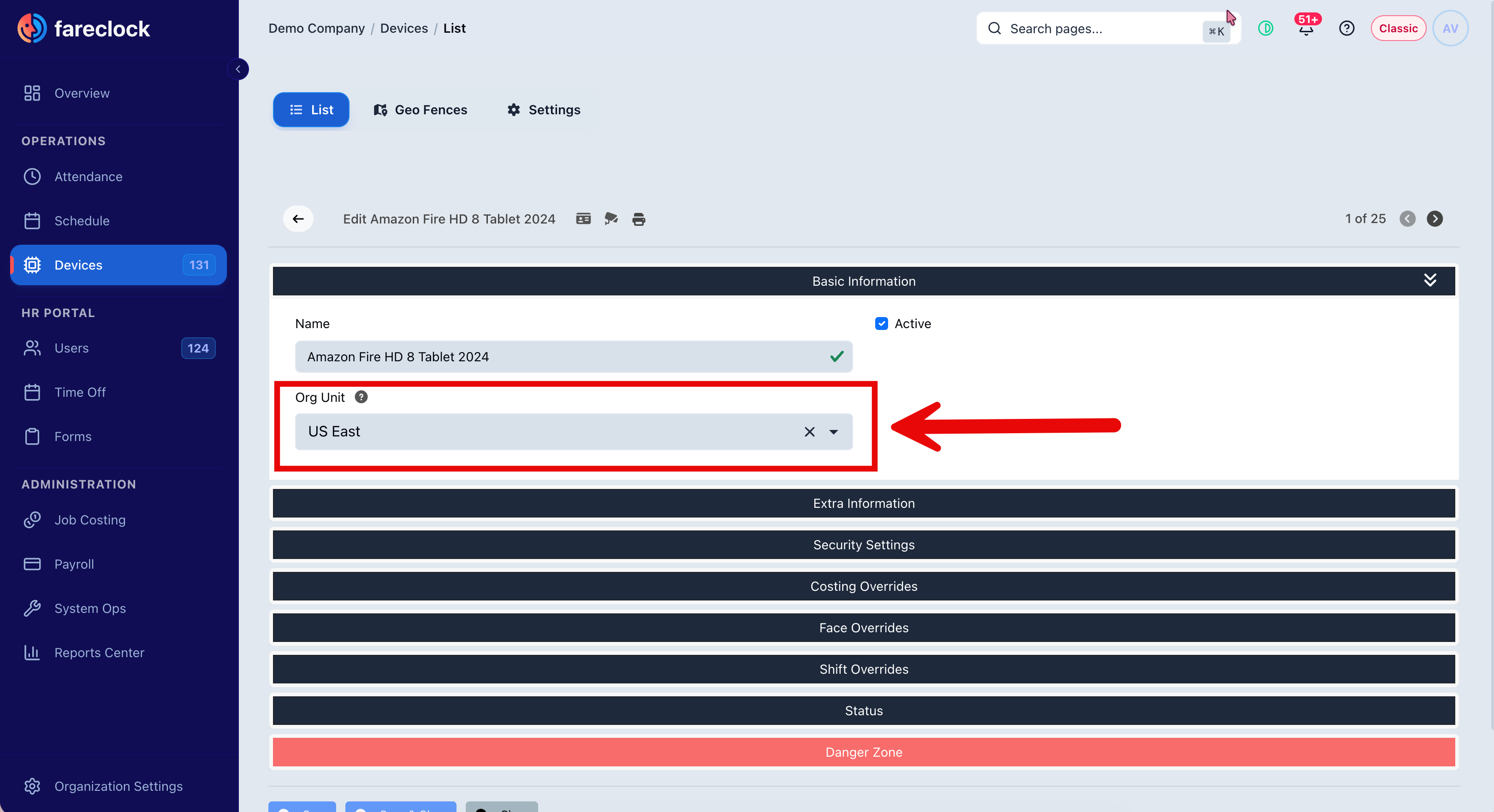The width and height of the screenshot is (1494, 812).
Task: Click the print icon next to device title
Action: 639,218
